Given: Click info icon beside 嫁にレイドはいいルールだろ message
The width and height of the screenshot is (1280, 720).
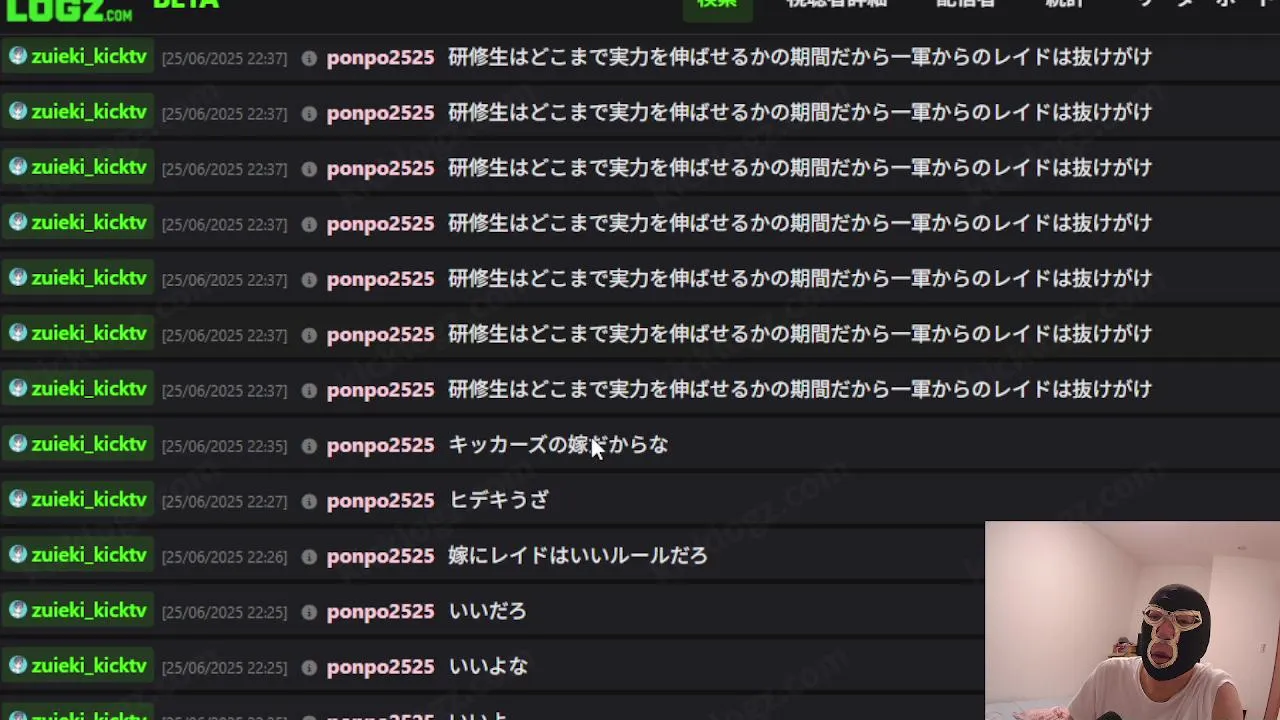Looking at the screenshot, I should 309,557.
